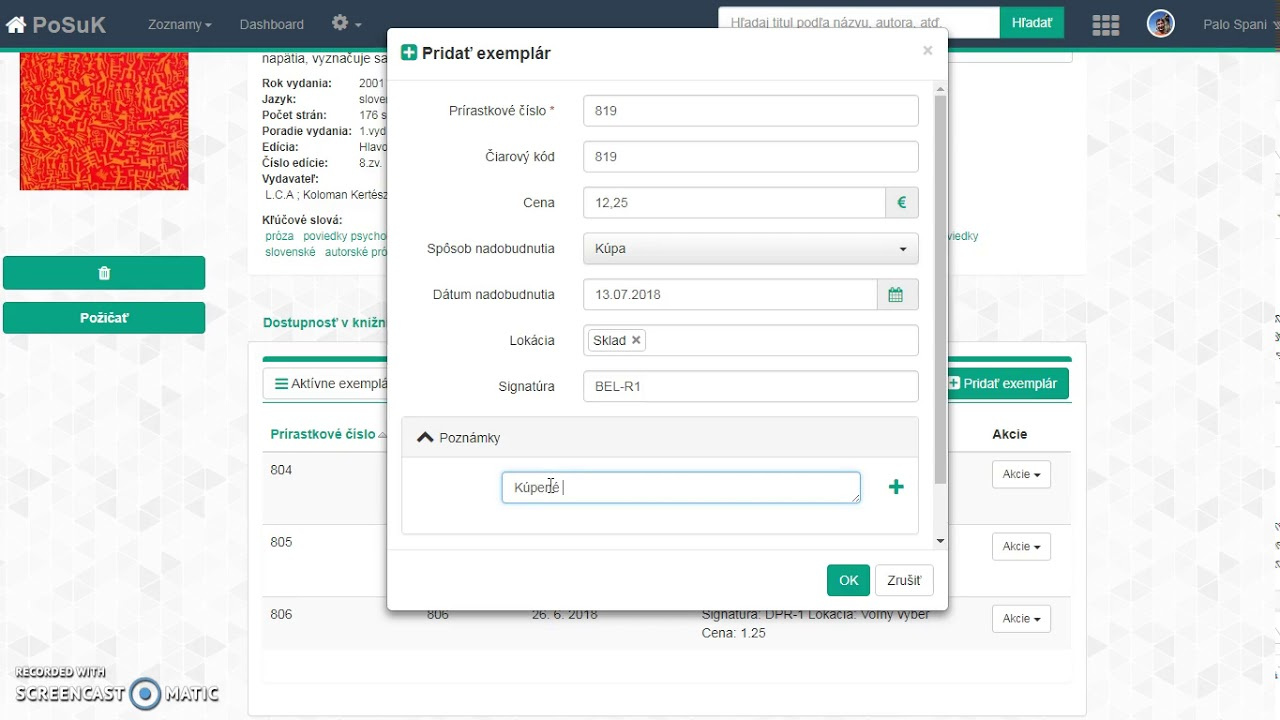Image resolution: width=1280 pixels, height=720 pixels.
Task: Click the trash delete button
Action: point(104,273)
